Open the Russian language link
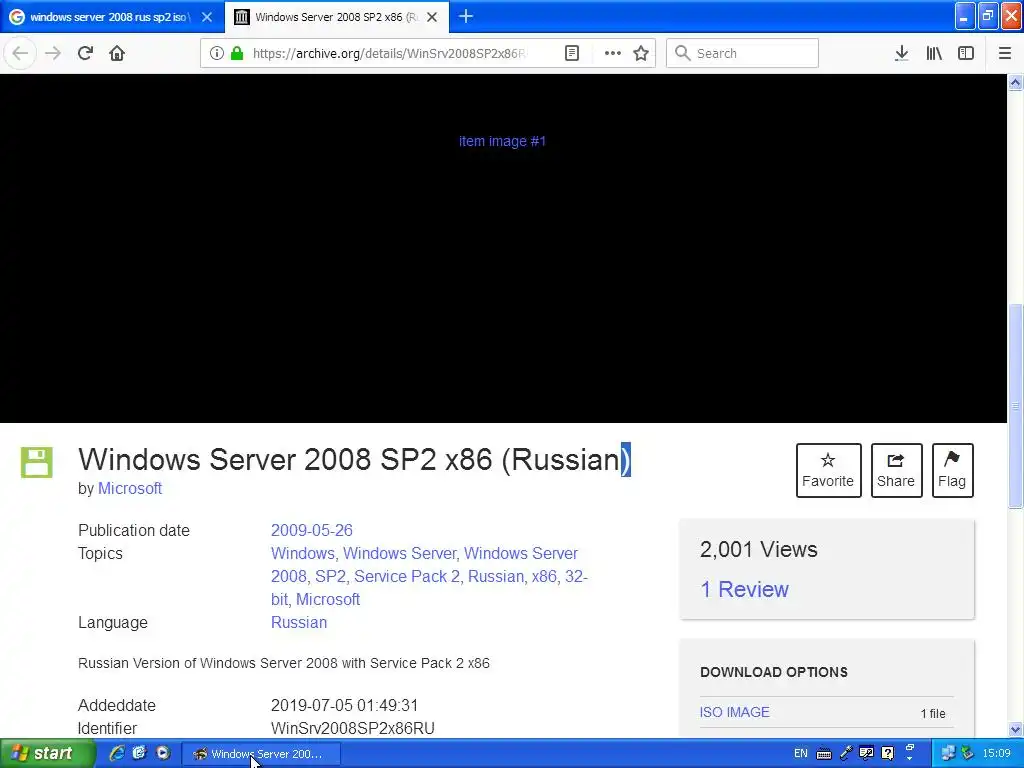The width and height of the screenshot is (1024, 768). click(298, 622)
